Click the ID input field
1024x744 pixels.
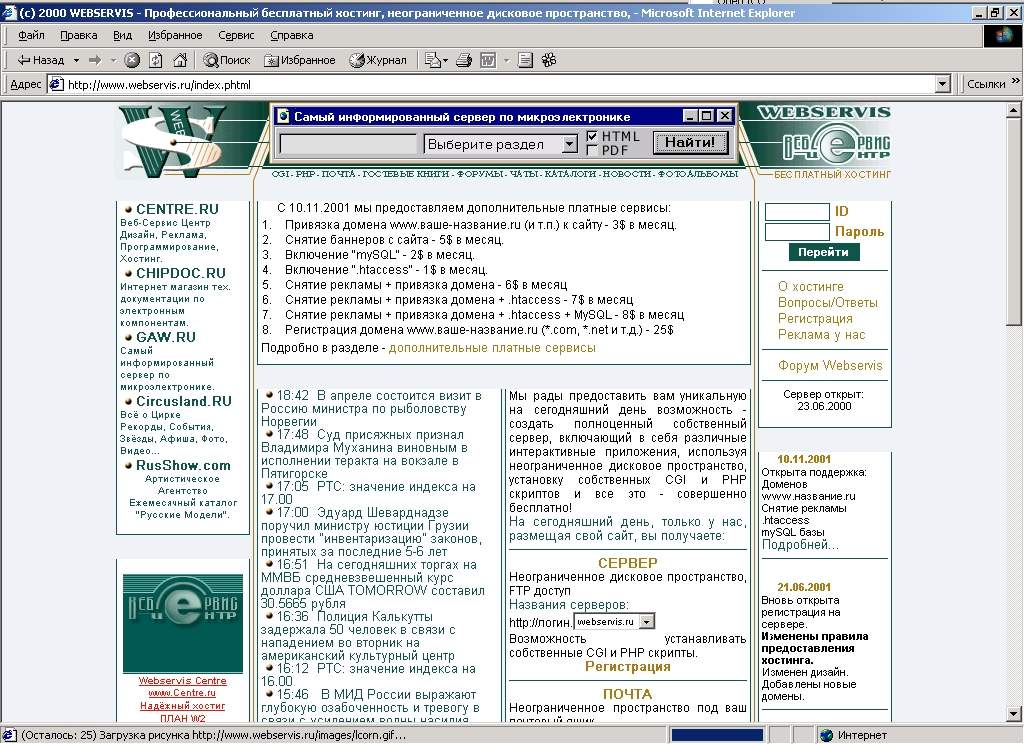tap(797, 212)
